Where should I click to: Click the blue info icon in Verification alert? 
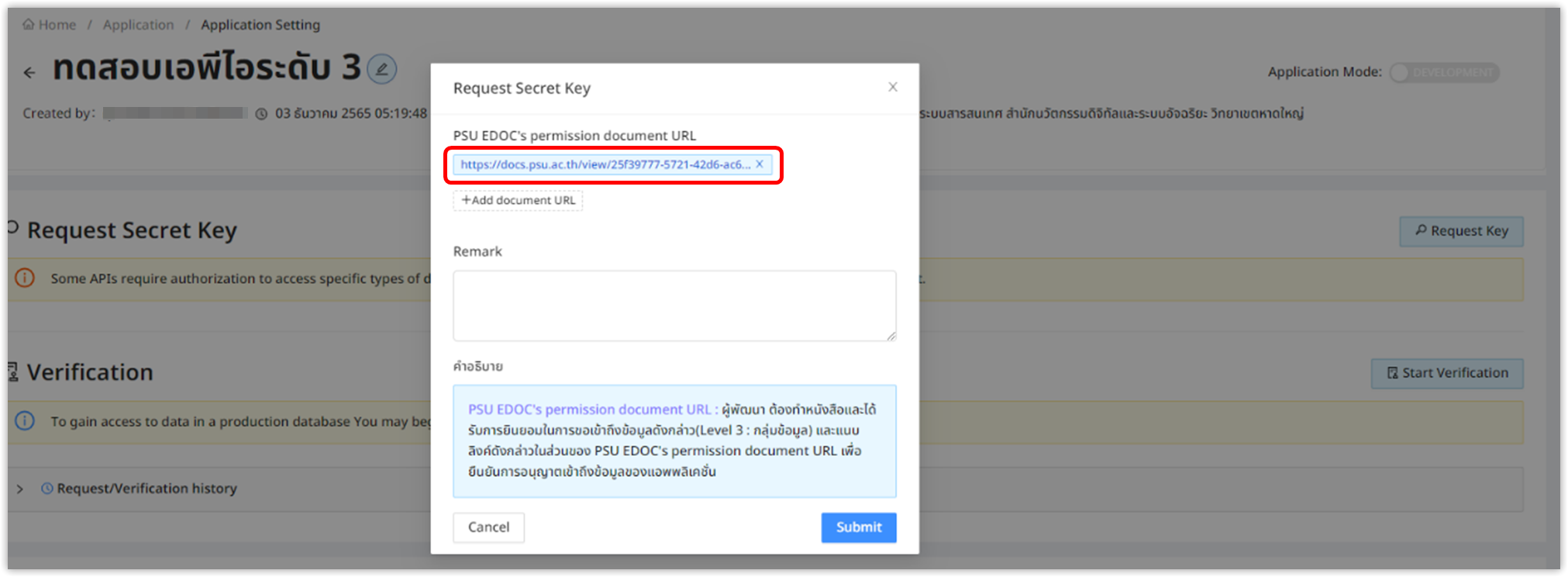click(25, 421)
